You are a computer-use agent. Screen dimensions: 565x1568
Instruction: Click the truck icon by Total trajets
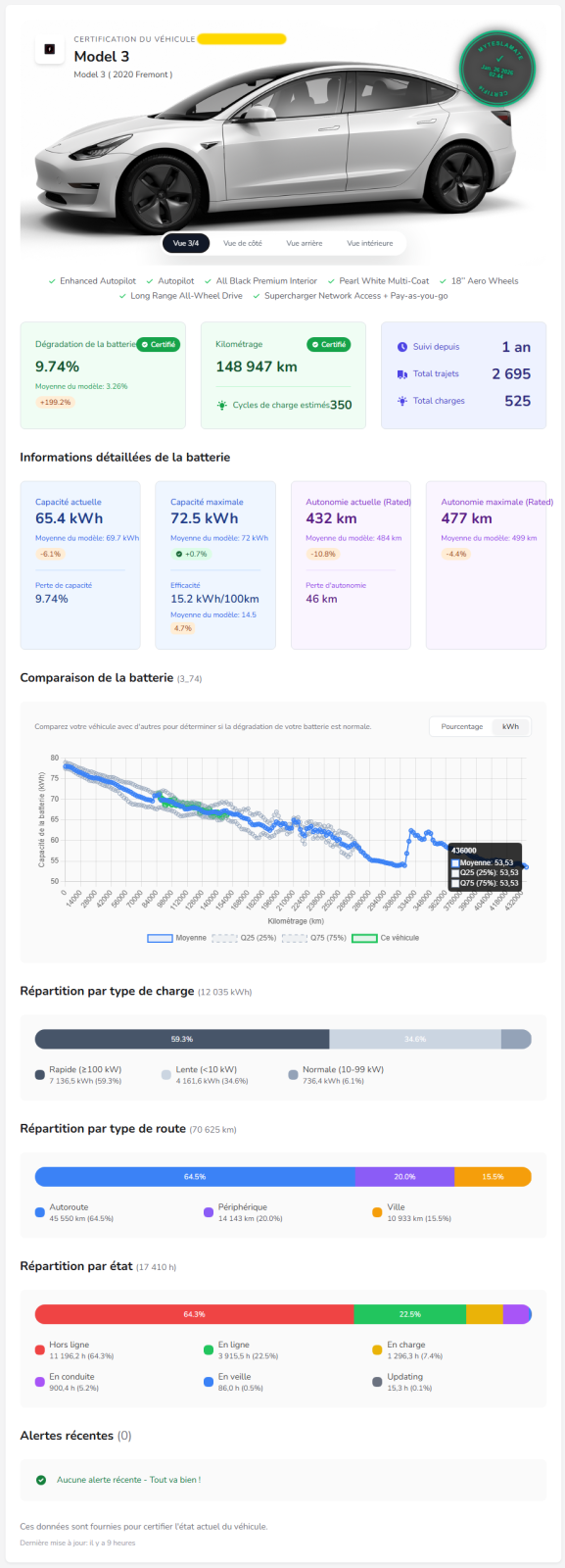click(x=402, y=374)
